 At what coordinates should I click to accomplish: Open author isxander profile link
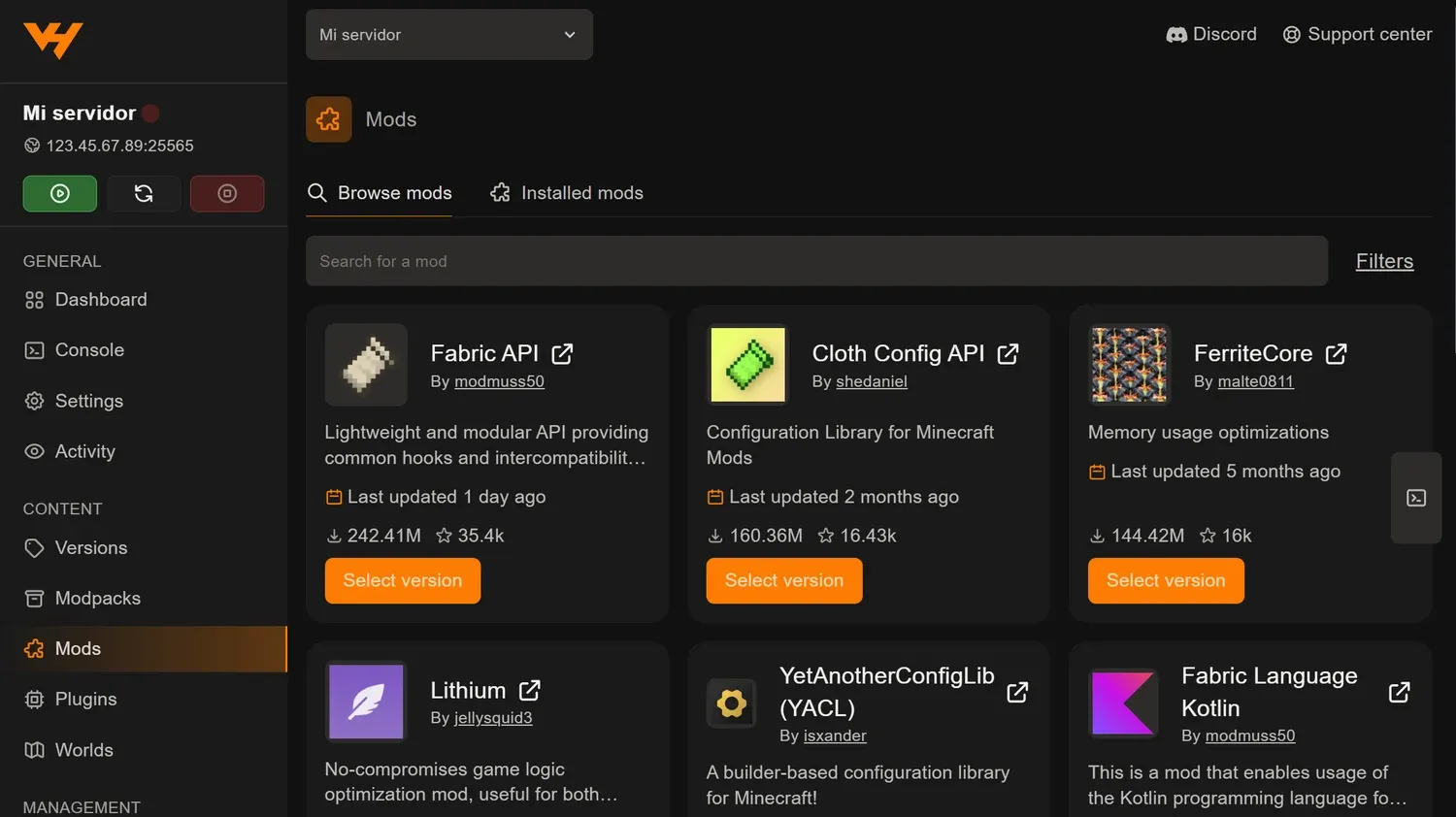pos(835,735)
